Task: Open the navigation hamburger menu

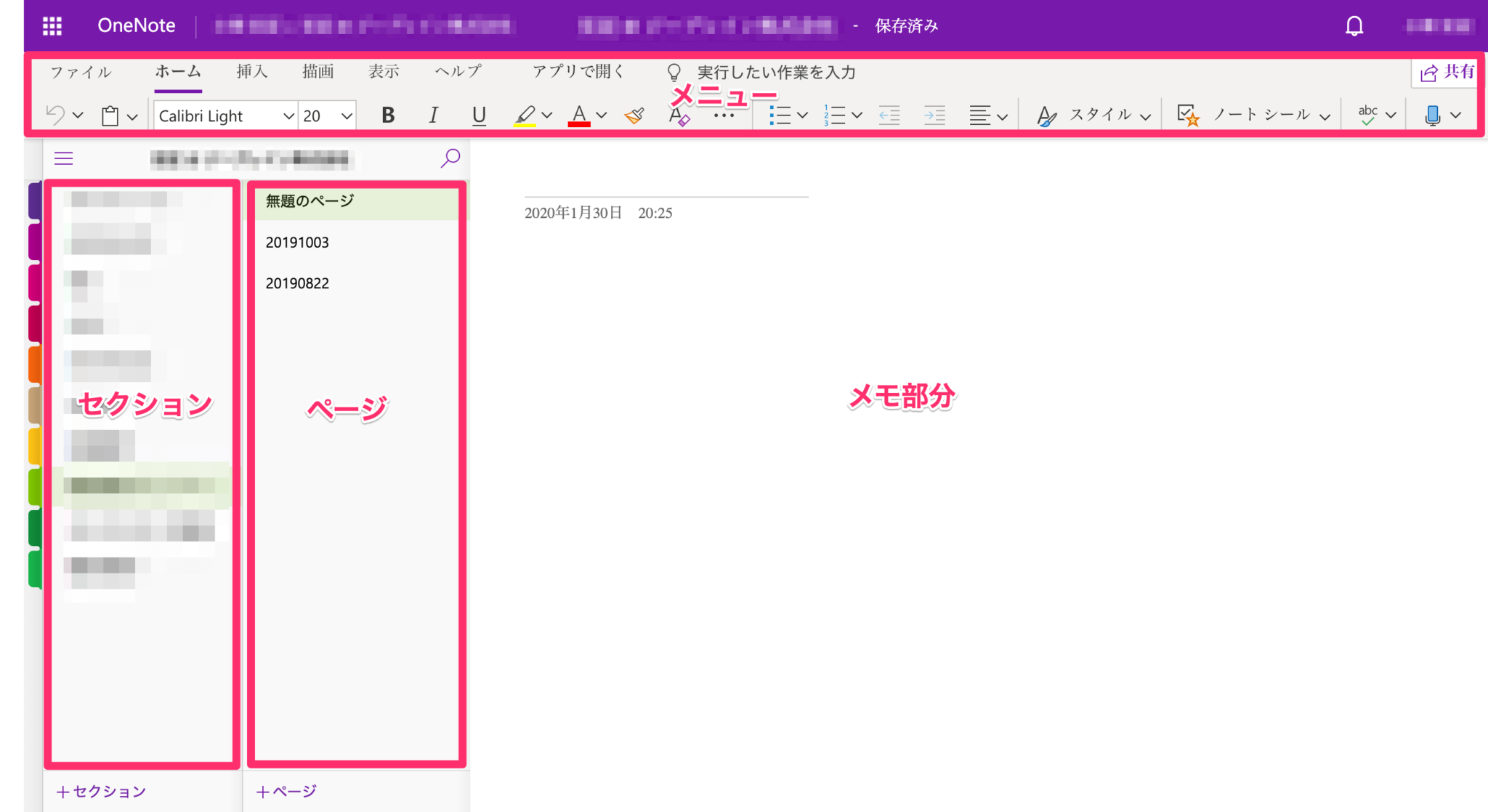Action: pos(63,158)
